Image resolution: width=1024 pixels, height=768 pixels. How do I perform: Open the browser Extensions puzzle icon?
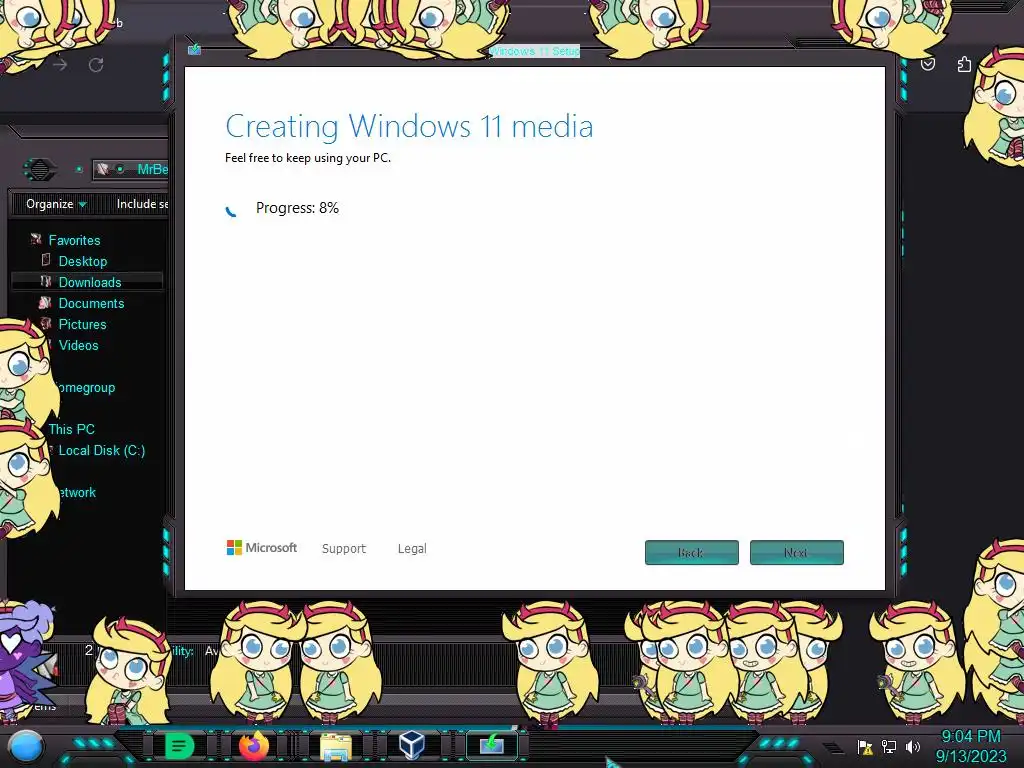click(x=964, y=64)
